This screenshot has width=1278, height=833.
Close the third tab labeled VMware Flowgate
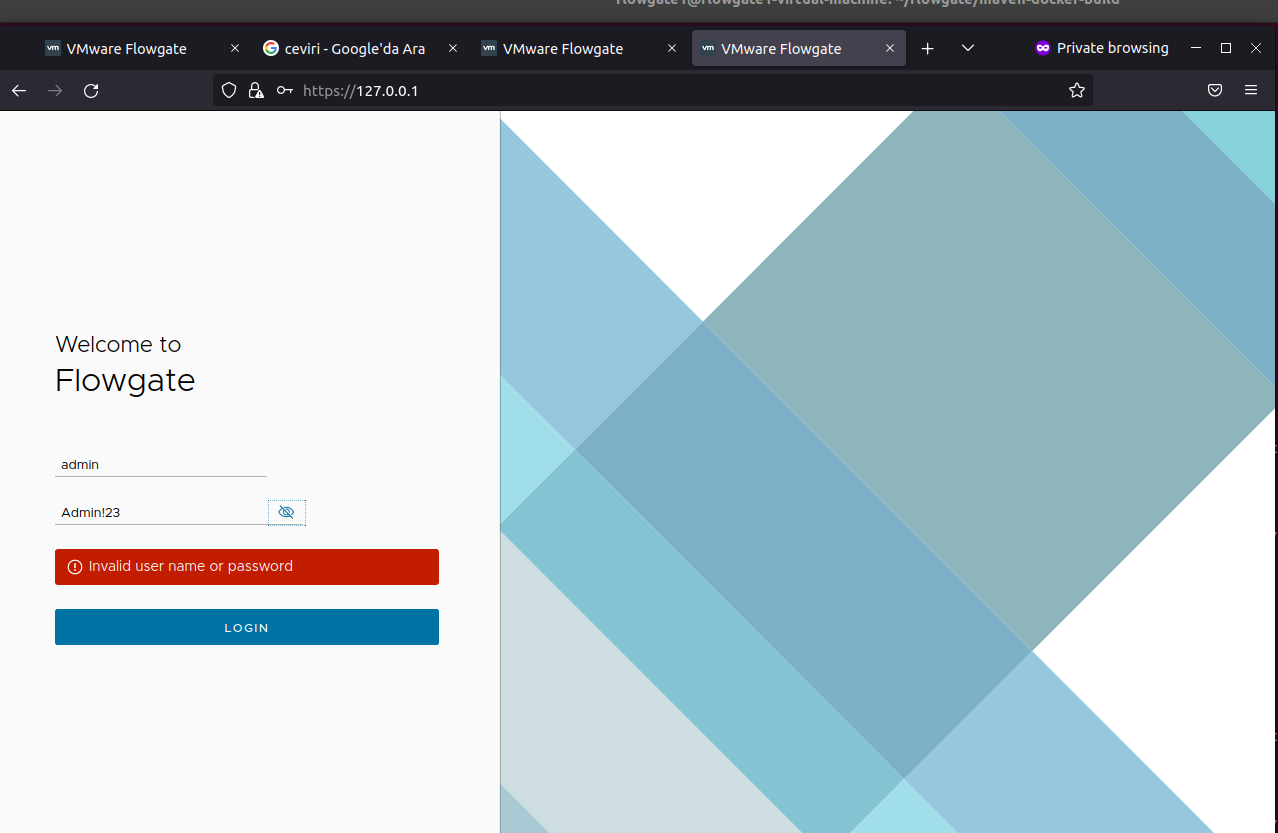pyautogui.click(x=671, y=48)
